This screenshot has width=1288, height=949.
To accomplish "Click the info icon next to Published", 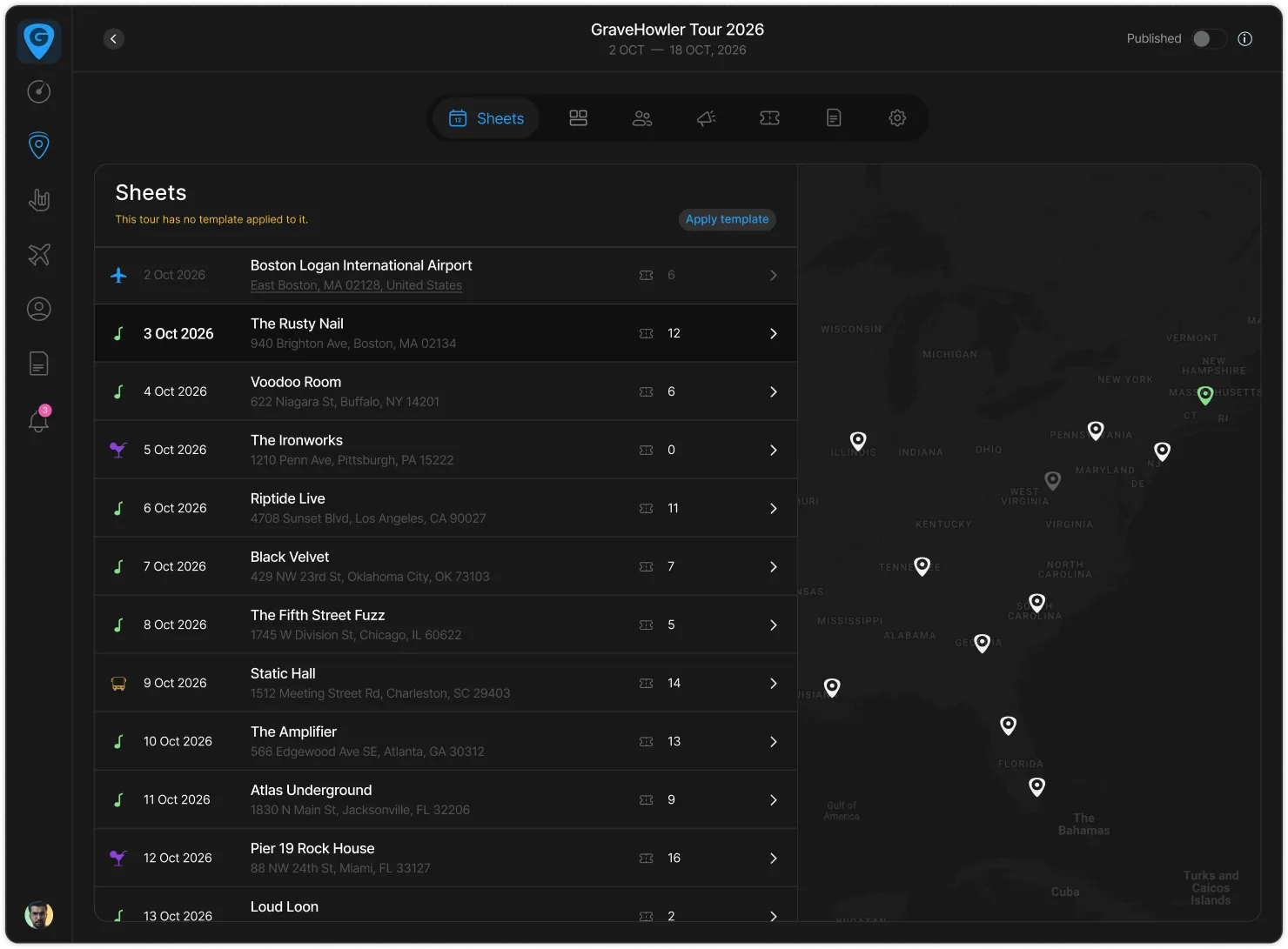I will (x=1245, y=38).
